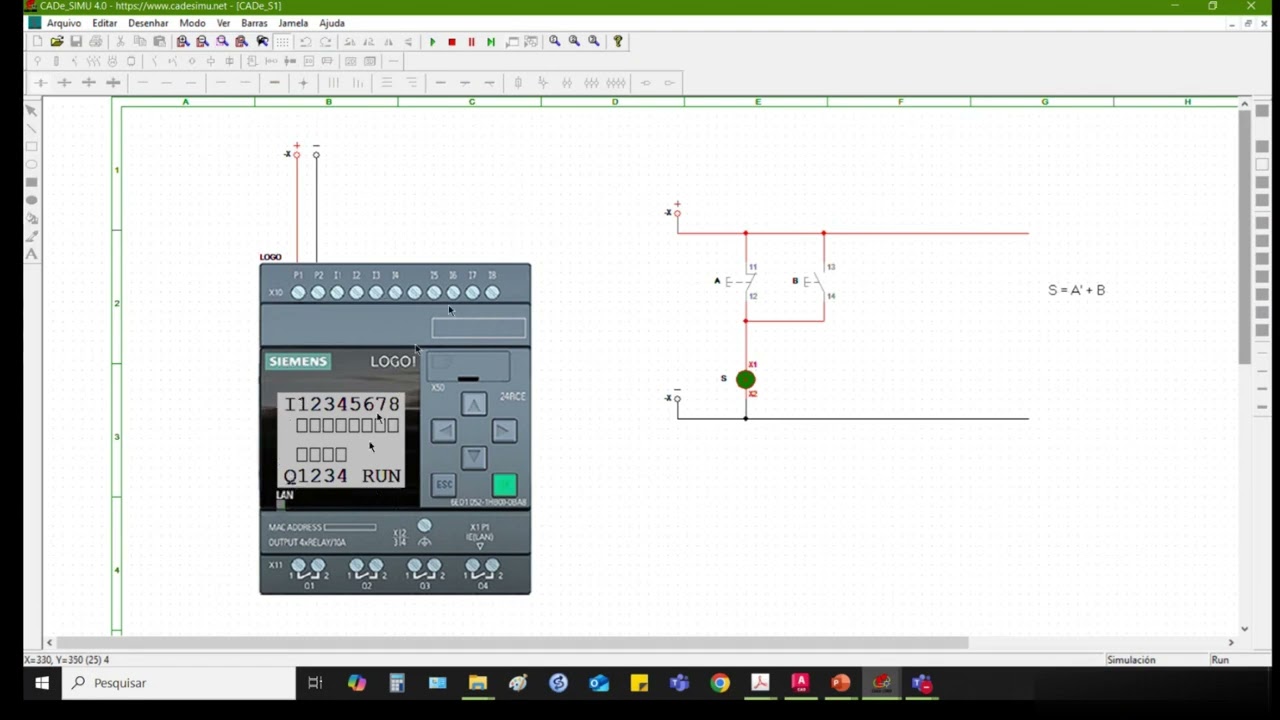Viewport: 1280px width, 720px height.
Task: Open the Barras menu
Action: 254,23
